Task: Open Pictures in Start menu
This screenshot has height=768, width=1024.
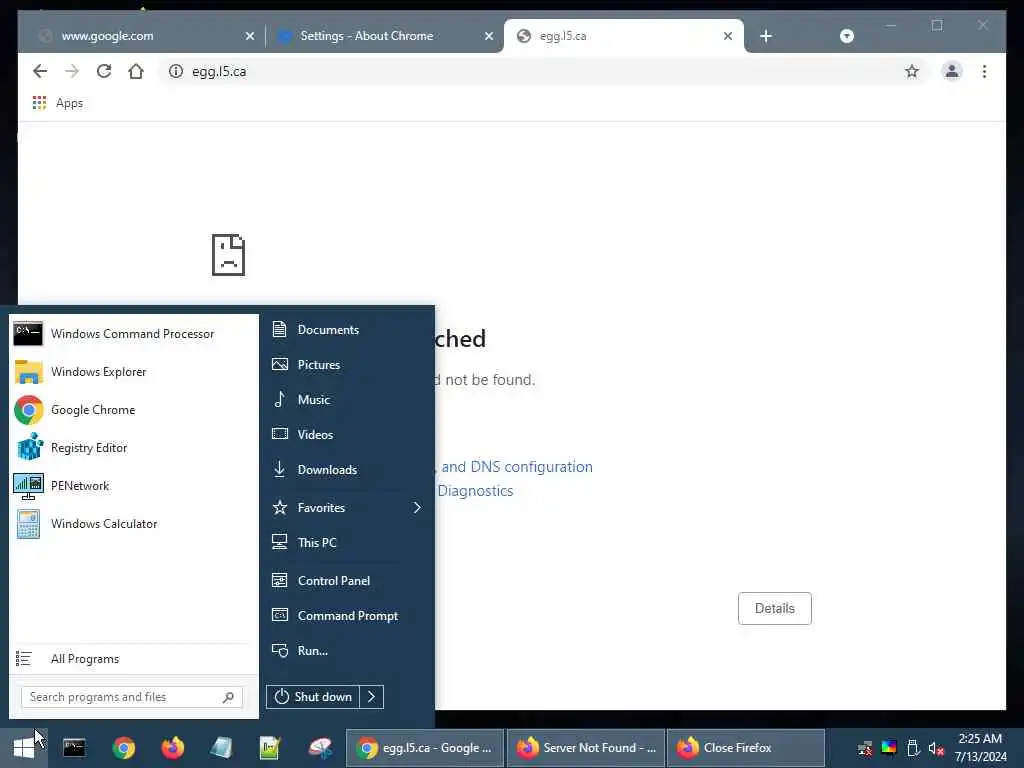Action: click(346, 364)
